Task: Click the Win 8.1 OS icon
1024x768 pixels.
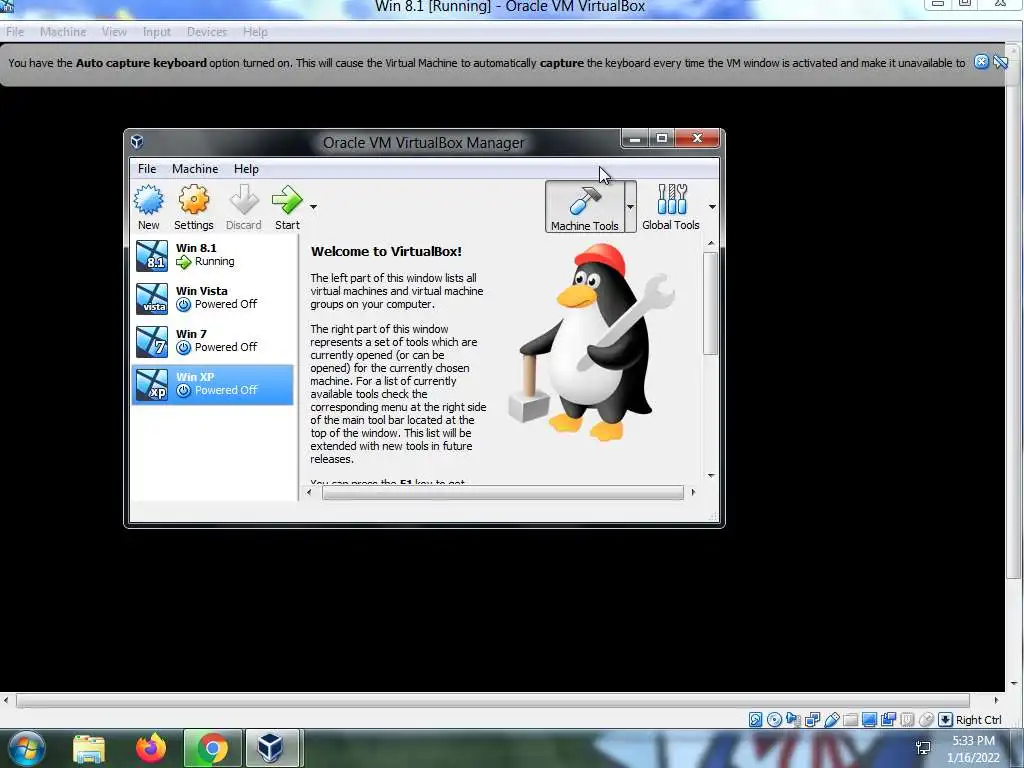Action: click(152, 256)
